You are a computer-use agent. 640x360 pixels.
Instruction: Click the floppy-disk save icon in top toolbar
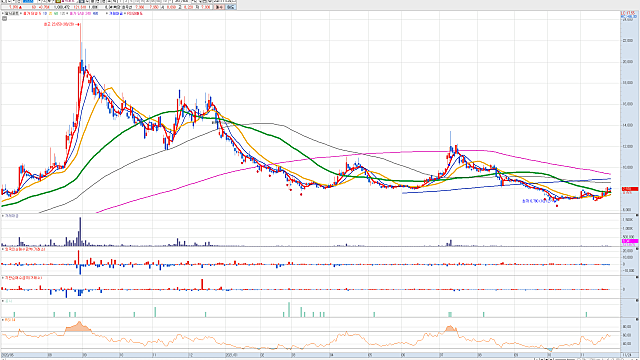[81, 1]
